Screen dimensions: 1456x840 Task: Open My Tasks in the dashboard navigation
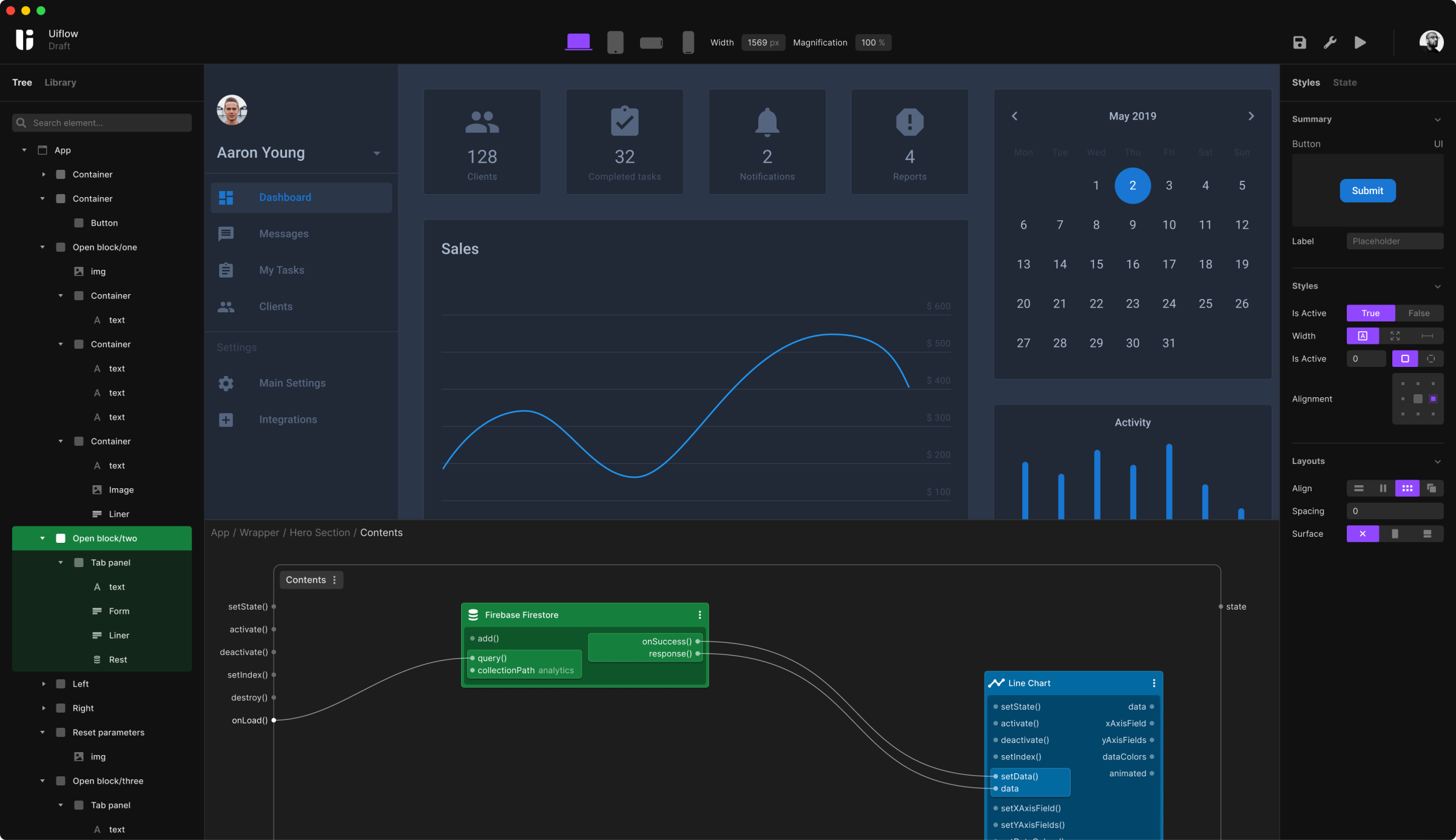click(x=281, y=270)
